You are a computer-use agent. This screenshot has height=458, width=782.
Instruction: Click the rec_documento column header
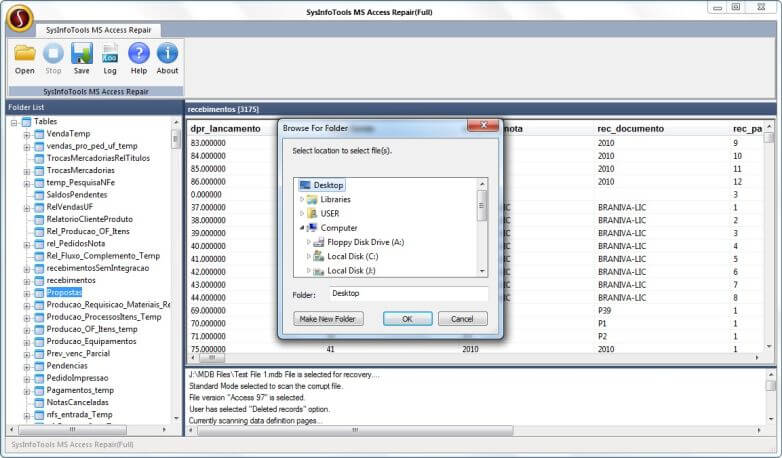(625, 128)
